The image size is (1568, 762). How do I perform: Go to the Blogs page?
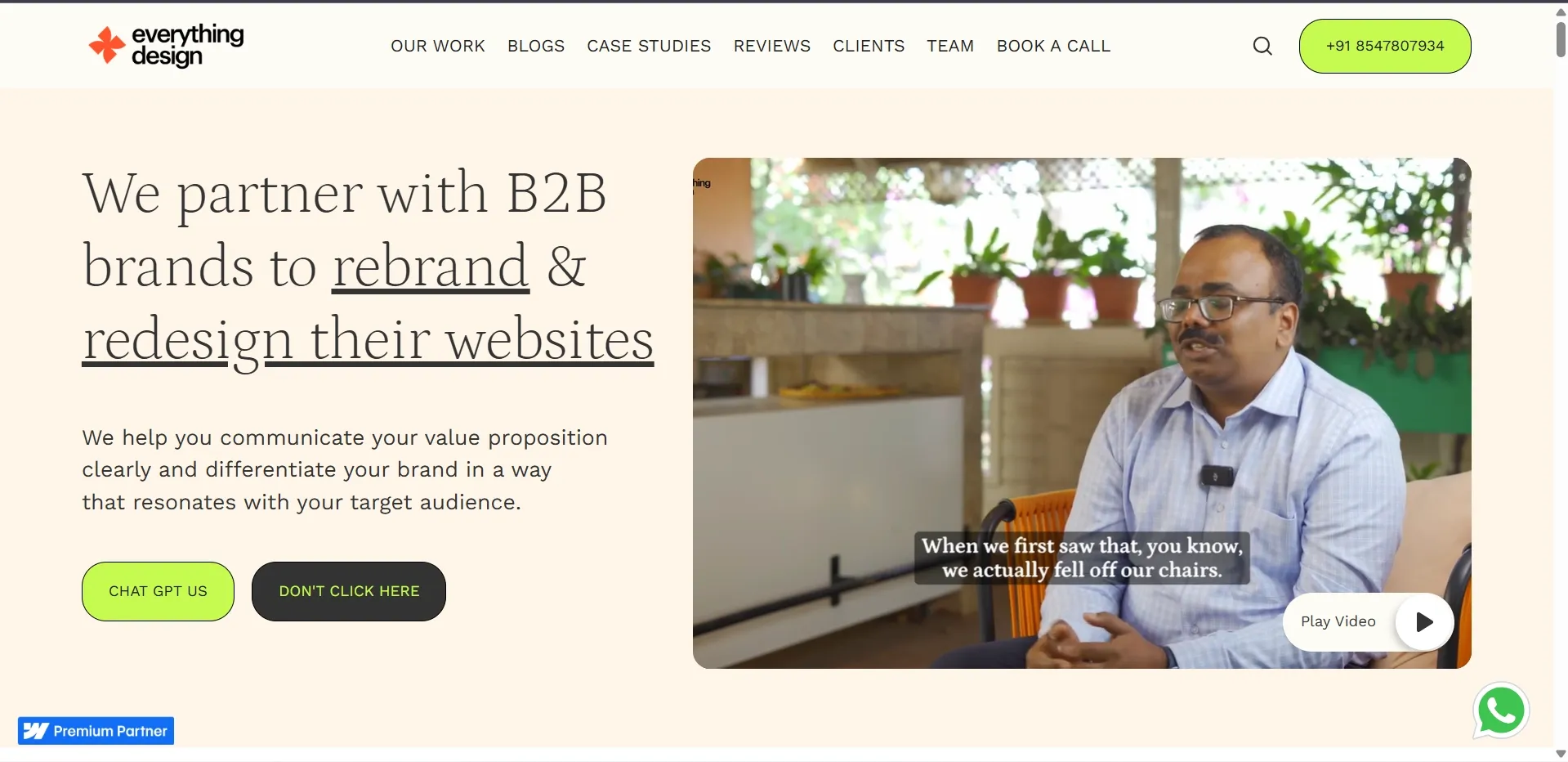coord(536,47)
